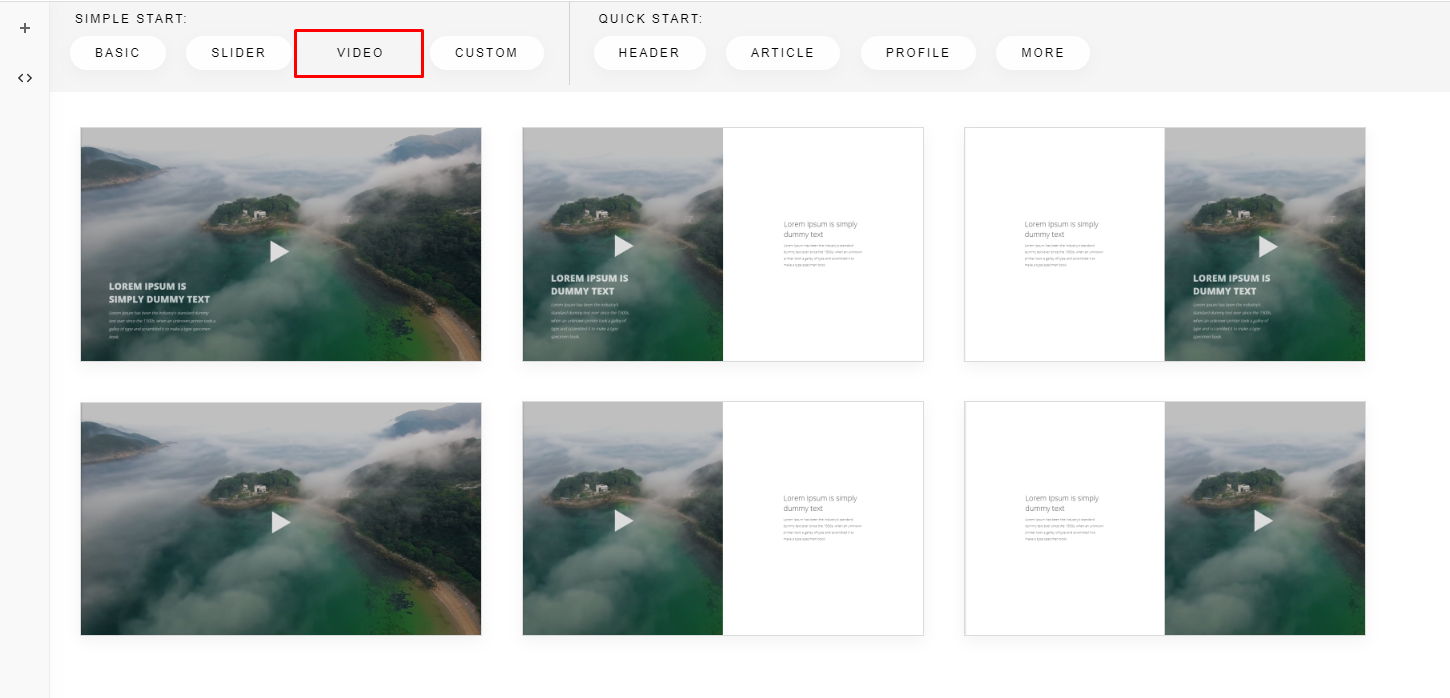The height and width of the screenshot is (698, 1450).
Task: Open the Header quick start
Action: [649, 53]
